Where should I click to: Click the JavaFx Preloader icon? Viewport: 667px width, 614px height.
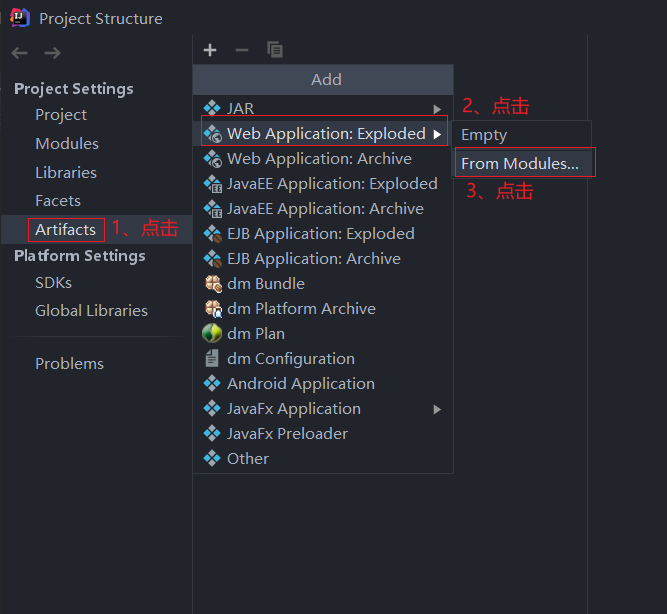tap(212, 434)
